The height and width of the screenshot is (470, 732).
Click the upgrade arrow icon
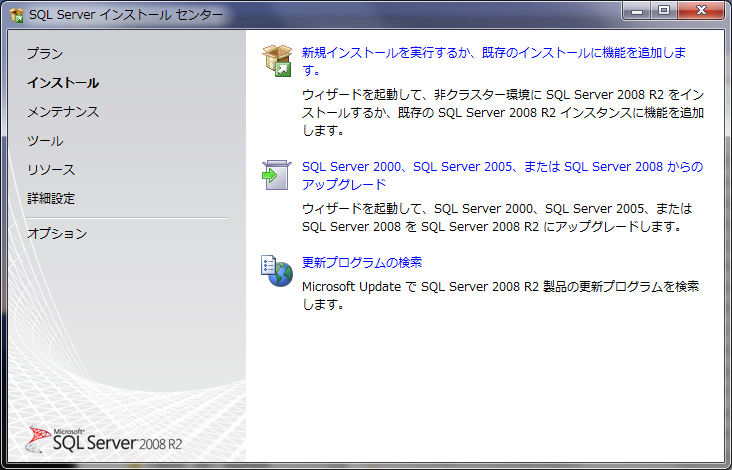click(275, 174)
